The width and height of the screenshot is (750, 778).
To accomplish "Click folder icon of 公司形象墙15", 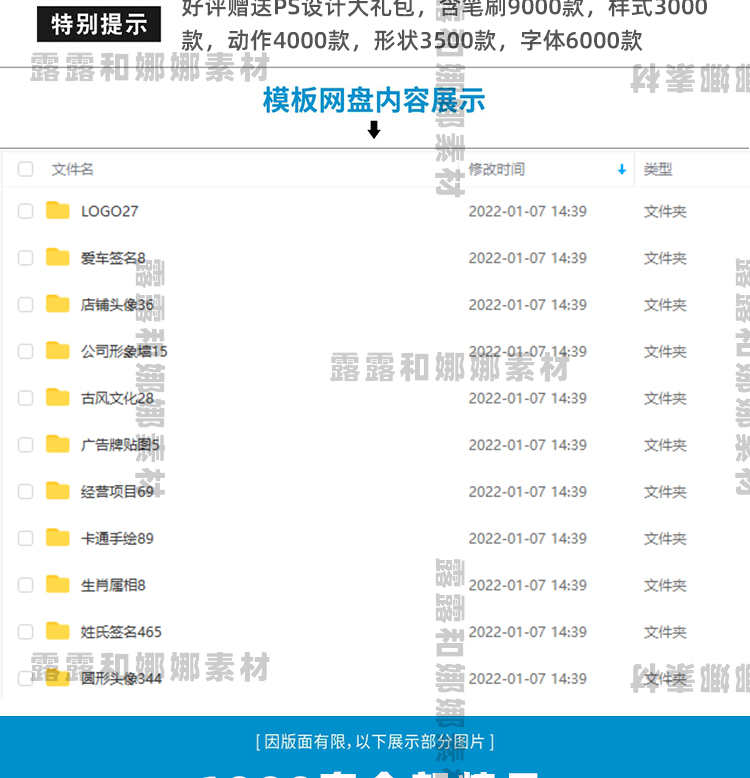I will tap(58, 350).
